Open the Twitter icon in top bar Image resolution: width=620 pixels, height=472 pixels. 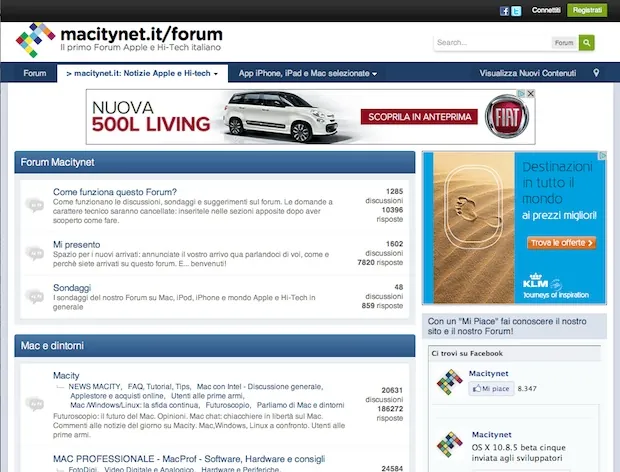coord(516,11)
